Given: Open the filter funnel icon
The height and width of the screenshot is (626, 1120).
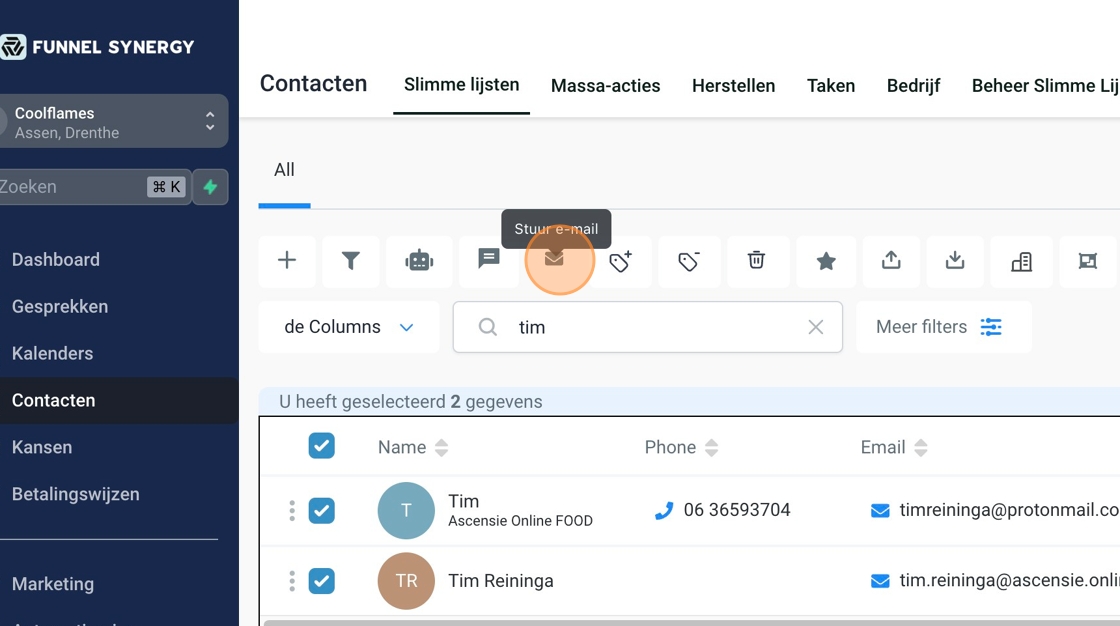Looking at the screenshot, I should pyautogui.click(x=351, y=261).
